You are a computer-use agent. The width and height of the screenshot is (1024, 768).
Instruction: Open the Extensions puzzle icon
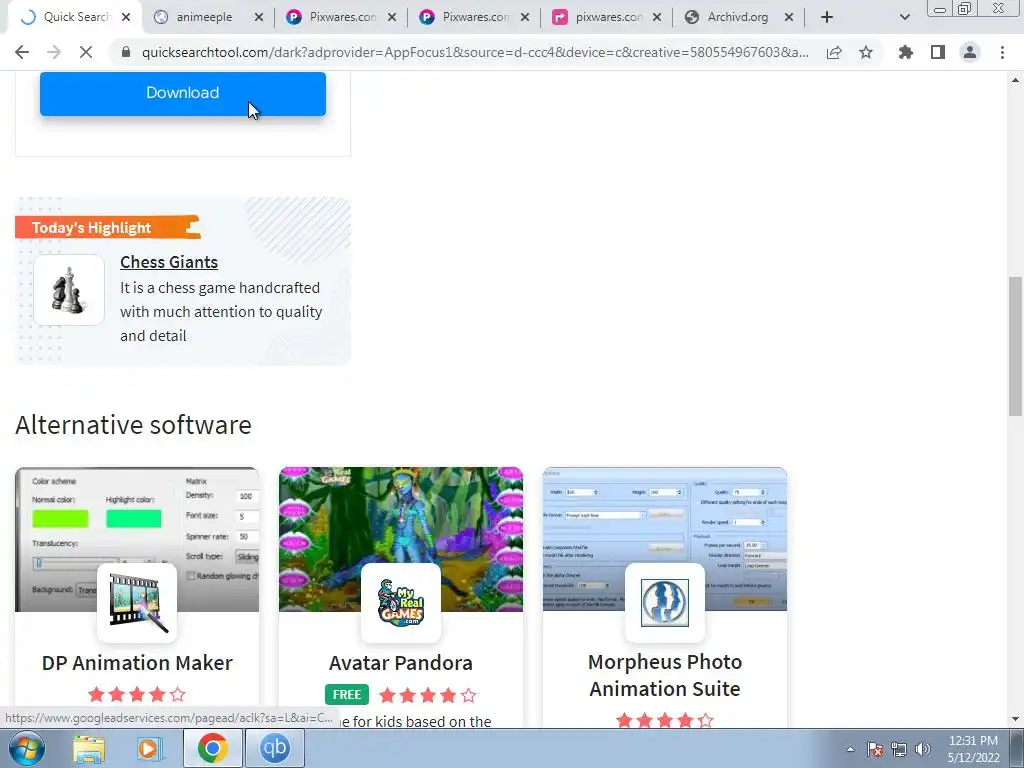[x=906, y=52]
